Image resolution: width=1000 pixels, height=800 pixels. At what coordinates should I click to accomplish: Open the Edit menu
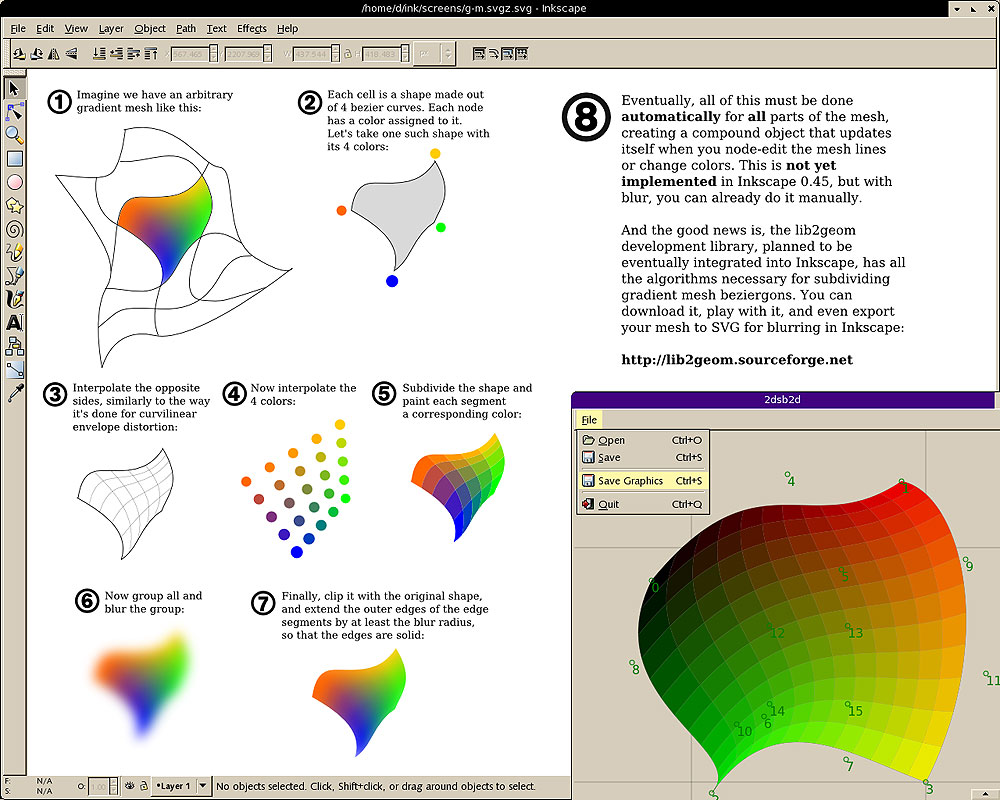click(45, 29)
